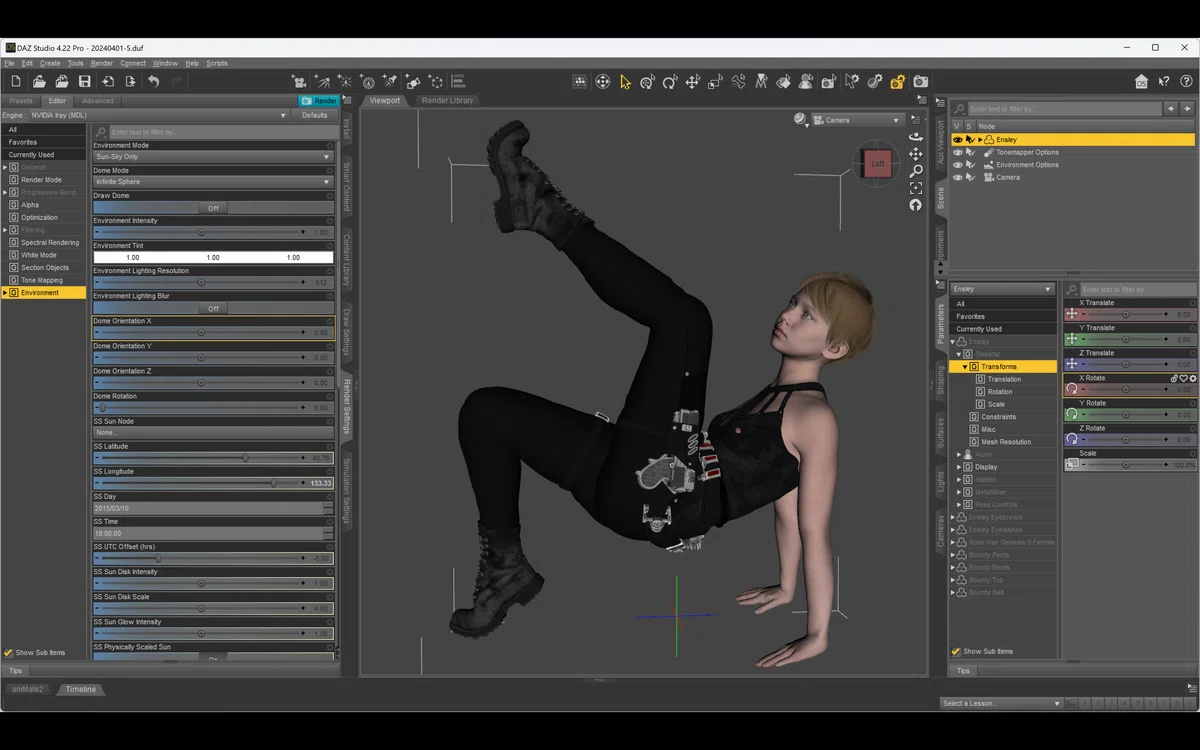Click the viewport zoom magnifier icon
Screen dimensions: 1200x750
tap(915, 171)
